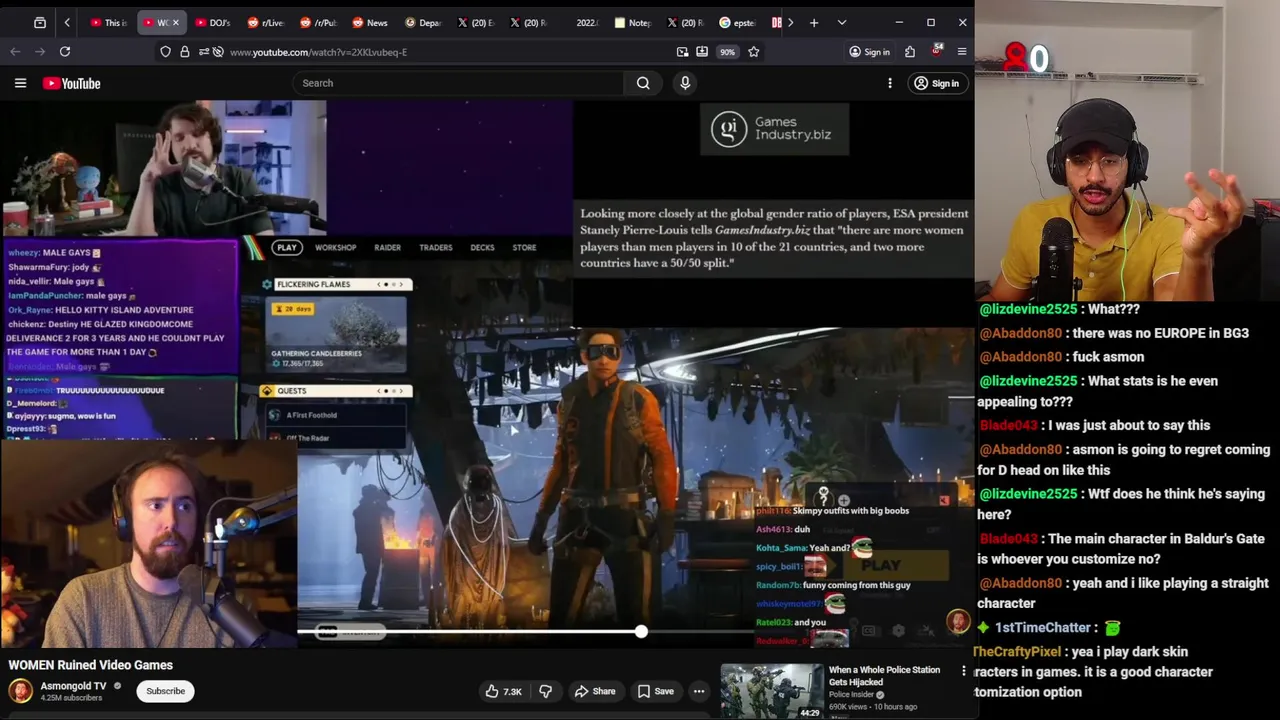Image resolution: width=1280 pixels, height=720 pixels.
Task: Go back to previous page
Action: [15, 52]
